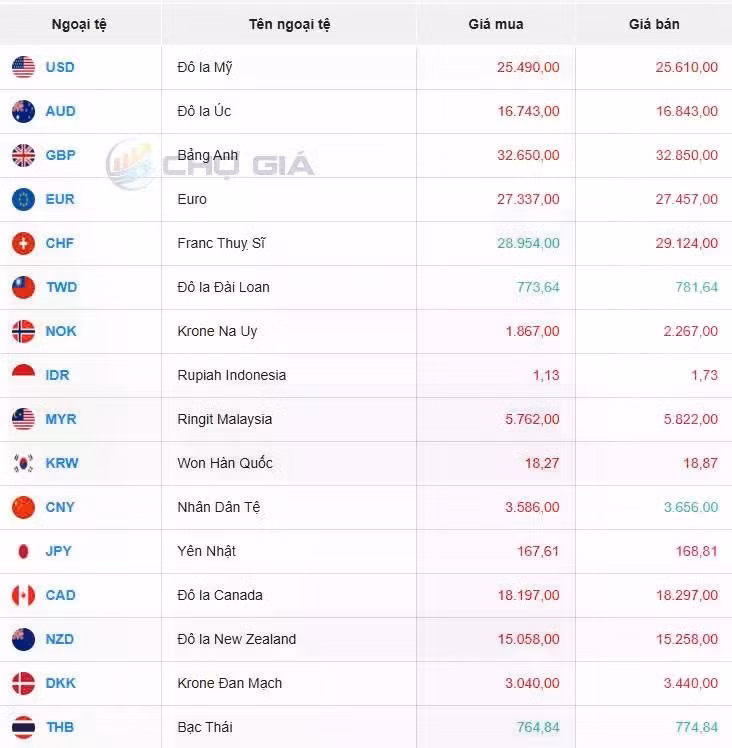Click the Swiss flag icon
Image resolution: width=732 pixels, height=748 pixels.
[x=23, y=243]
